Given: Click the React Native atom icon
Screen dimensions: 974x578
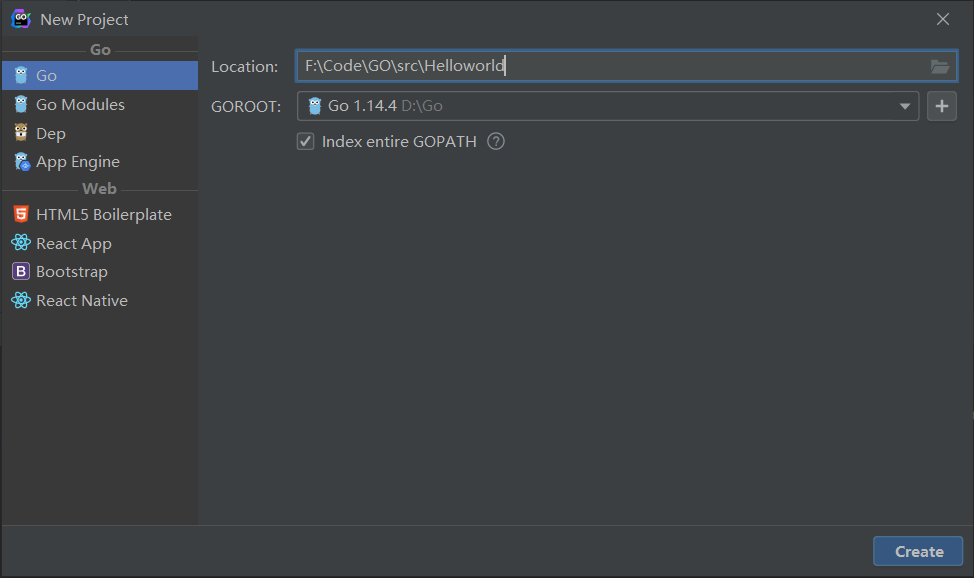Looking at the screenshot, I should pos(21,300).
